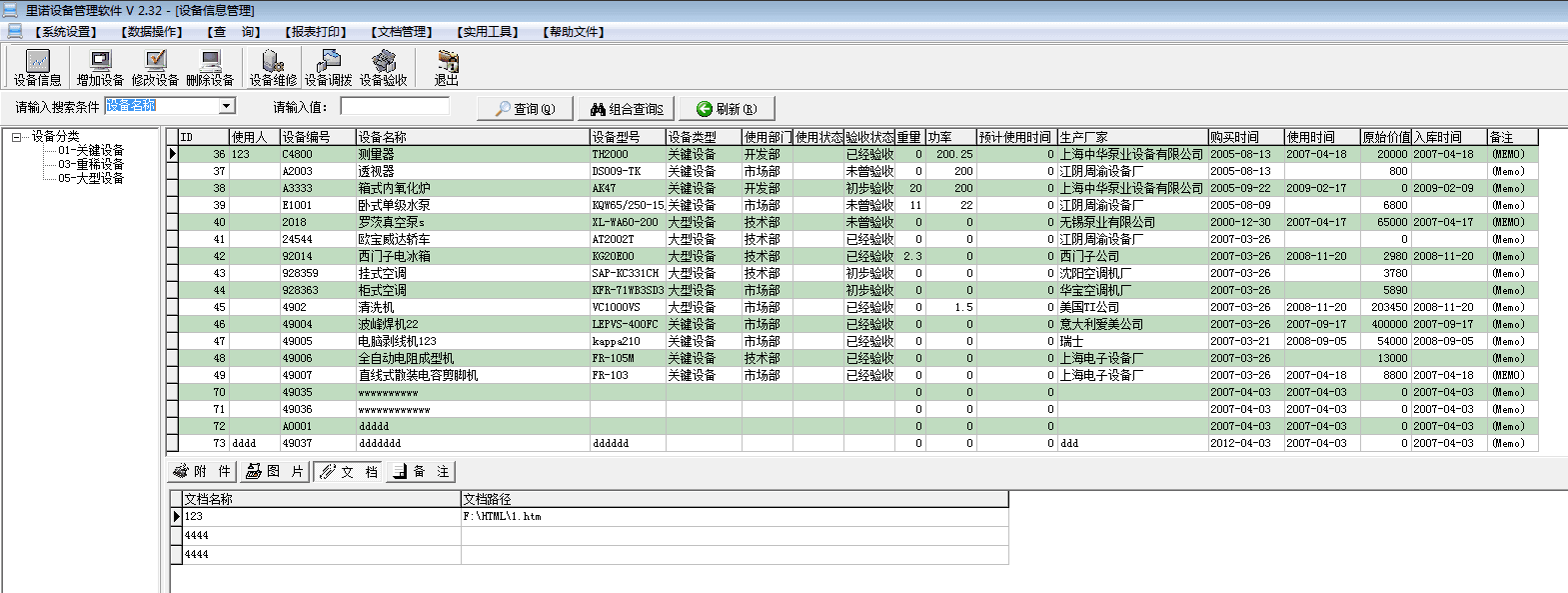Click the 删除设备 toolbar icon
The width and height of the screenshot is (1568, 593).
click(210, 67)
